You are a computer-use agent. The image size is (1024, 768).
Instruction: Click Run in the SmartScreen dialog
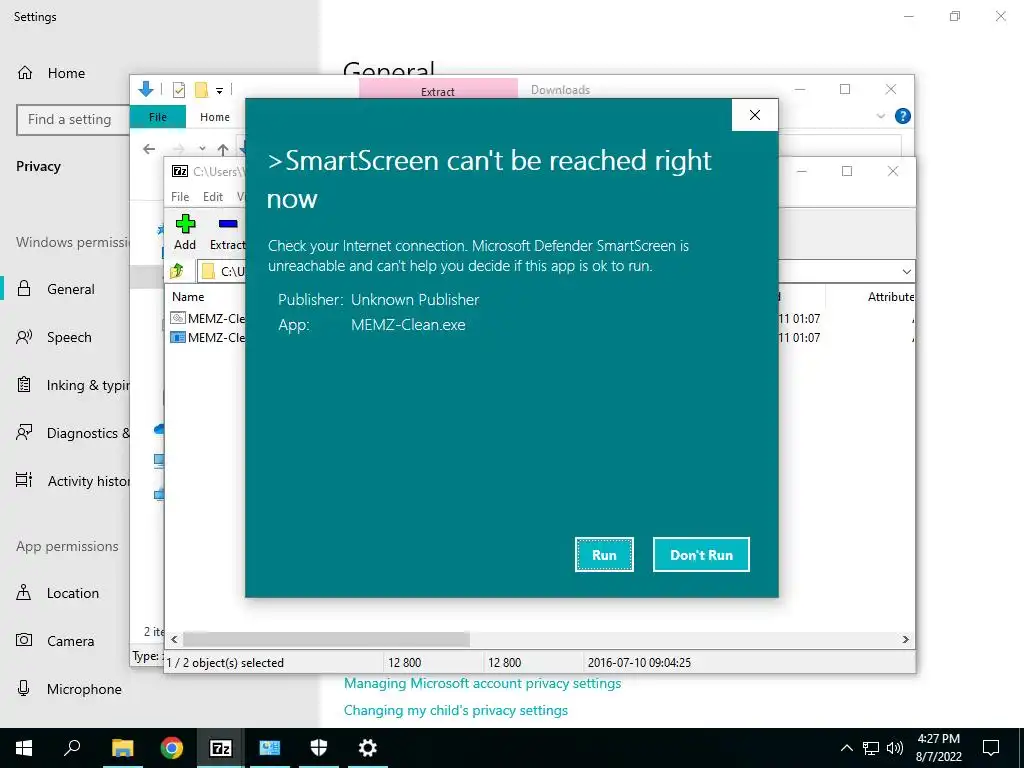[604, 554]
